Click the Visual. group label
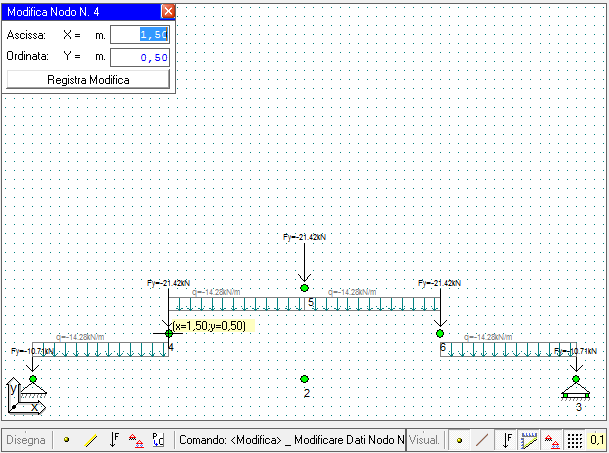 coord(424,440)
